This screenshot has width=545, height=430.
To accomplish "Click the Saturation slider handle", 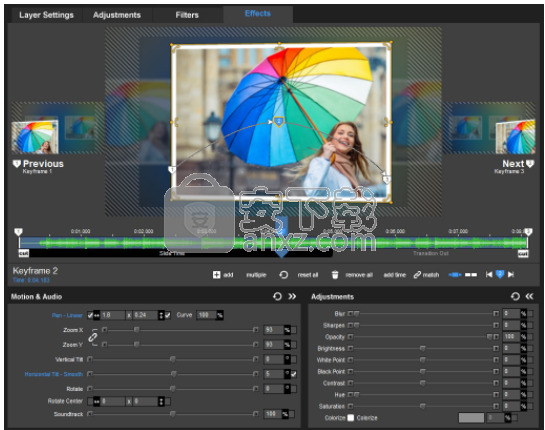I will tap(422, 406).
